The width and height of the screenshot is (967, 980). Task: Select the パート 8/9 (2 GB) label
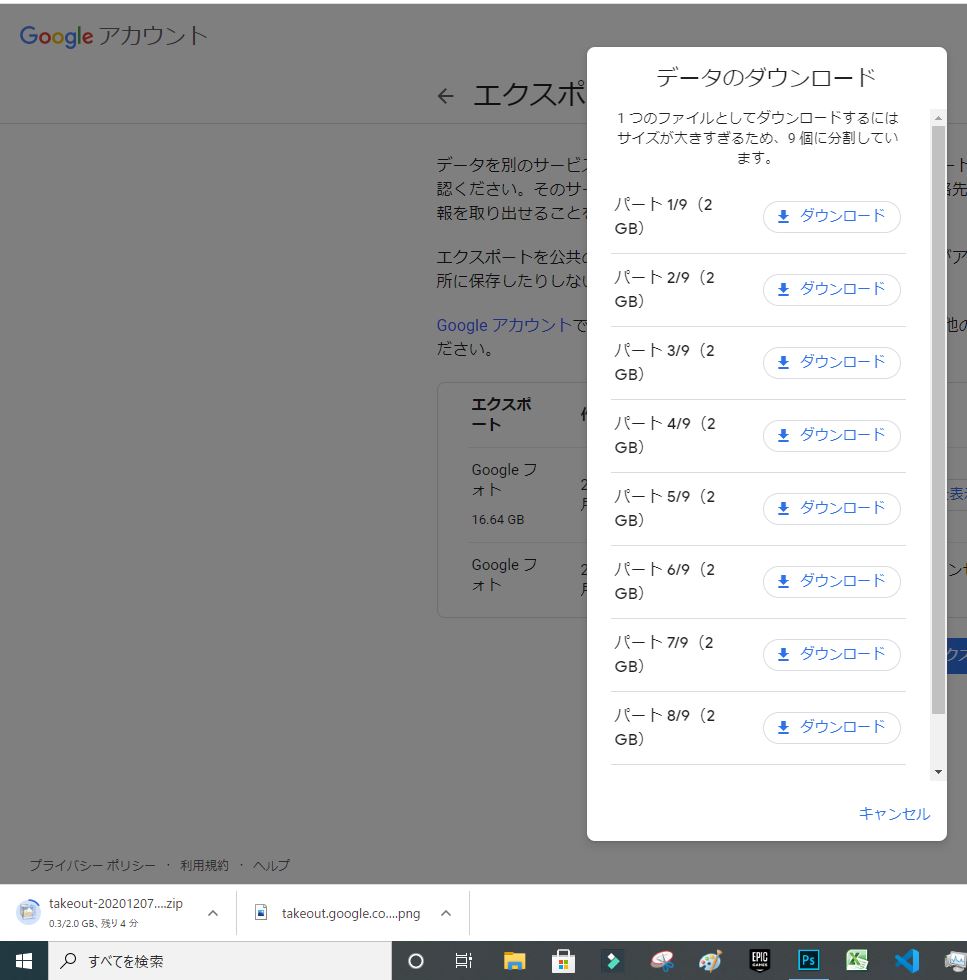[x=663, y=728]
